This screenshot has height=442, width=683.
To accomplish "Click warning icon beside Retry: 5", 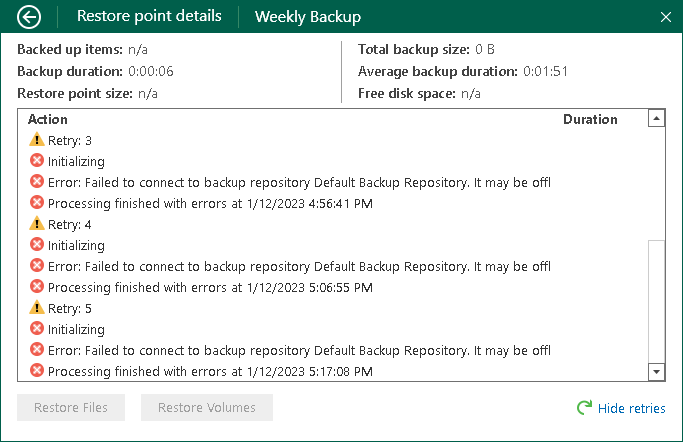I will 37,309.
